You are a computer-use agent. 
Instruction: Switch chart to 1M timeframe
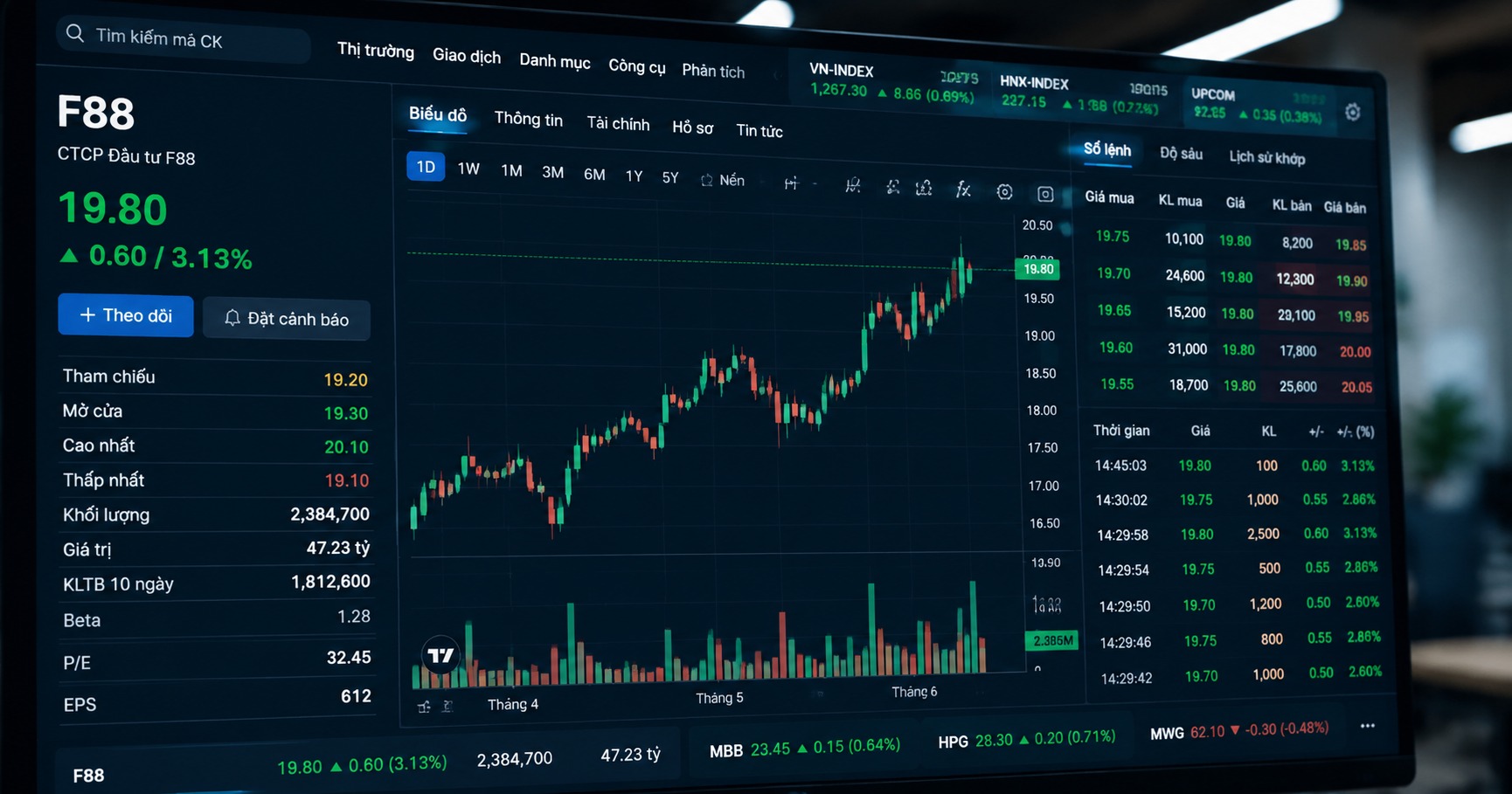tap(511, 170)
